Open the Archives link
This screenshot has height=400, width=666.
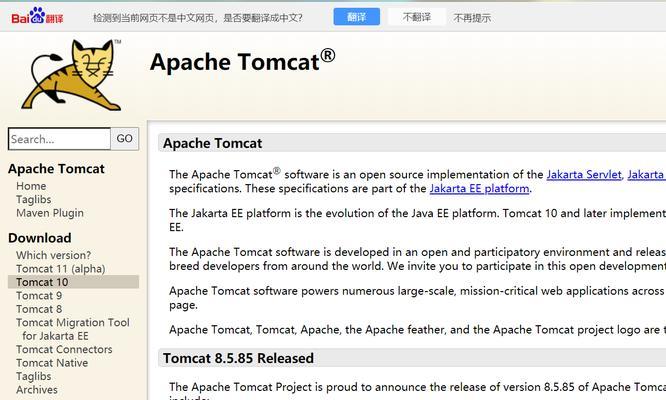click(x=37, y=390)
